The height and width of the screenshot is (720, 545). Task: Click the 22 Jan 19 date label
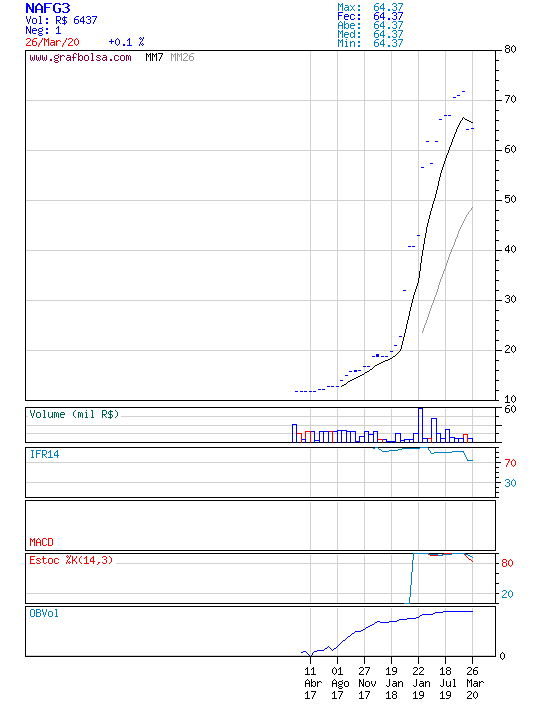point(419,683)
